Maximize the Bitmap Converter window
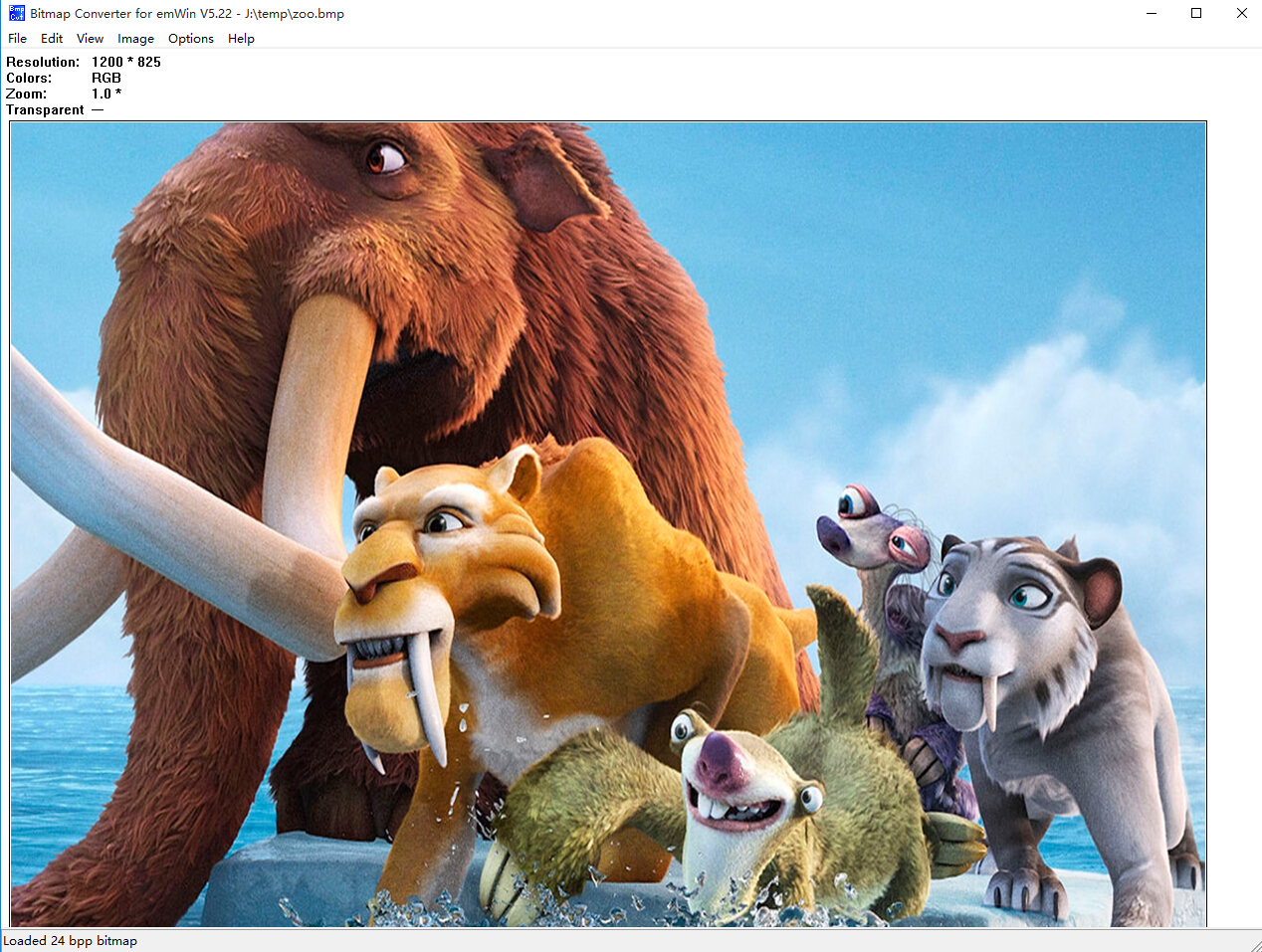Screen dimensions: 1262x952 click(1196, 13)
